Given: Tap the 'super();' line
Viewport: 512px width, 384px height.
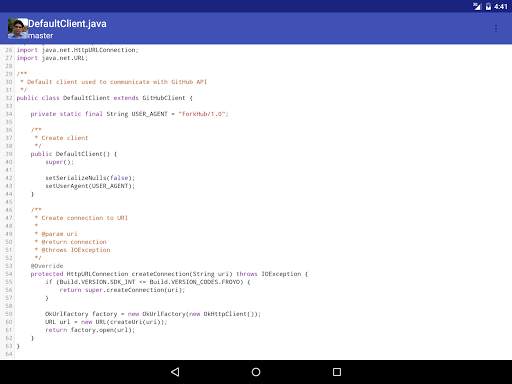Looking at the screenshot, I should point(59,162).
